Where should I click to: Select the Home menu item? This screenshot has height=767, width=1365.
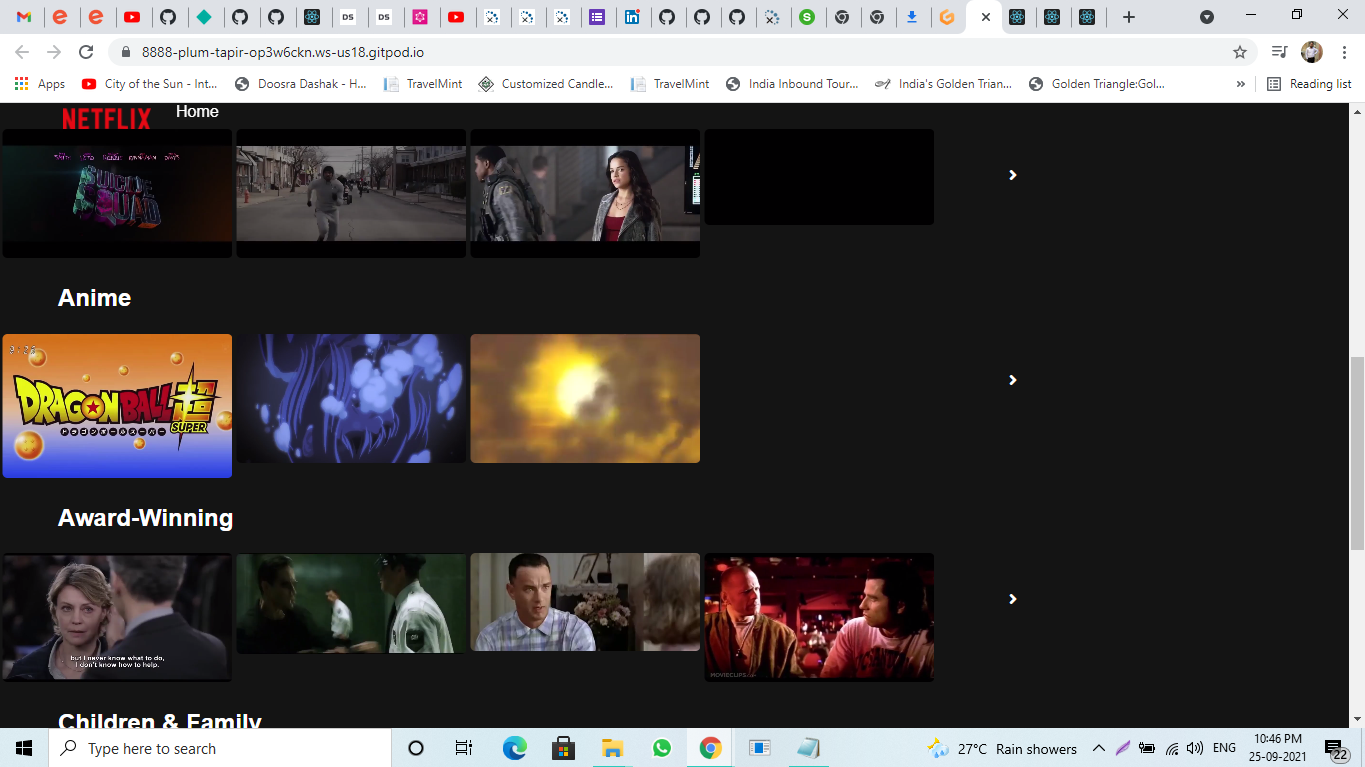point(197,111)
